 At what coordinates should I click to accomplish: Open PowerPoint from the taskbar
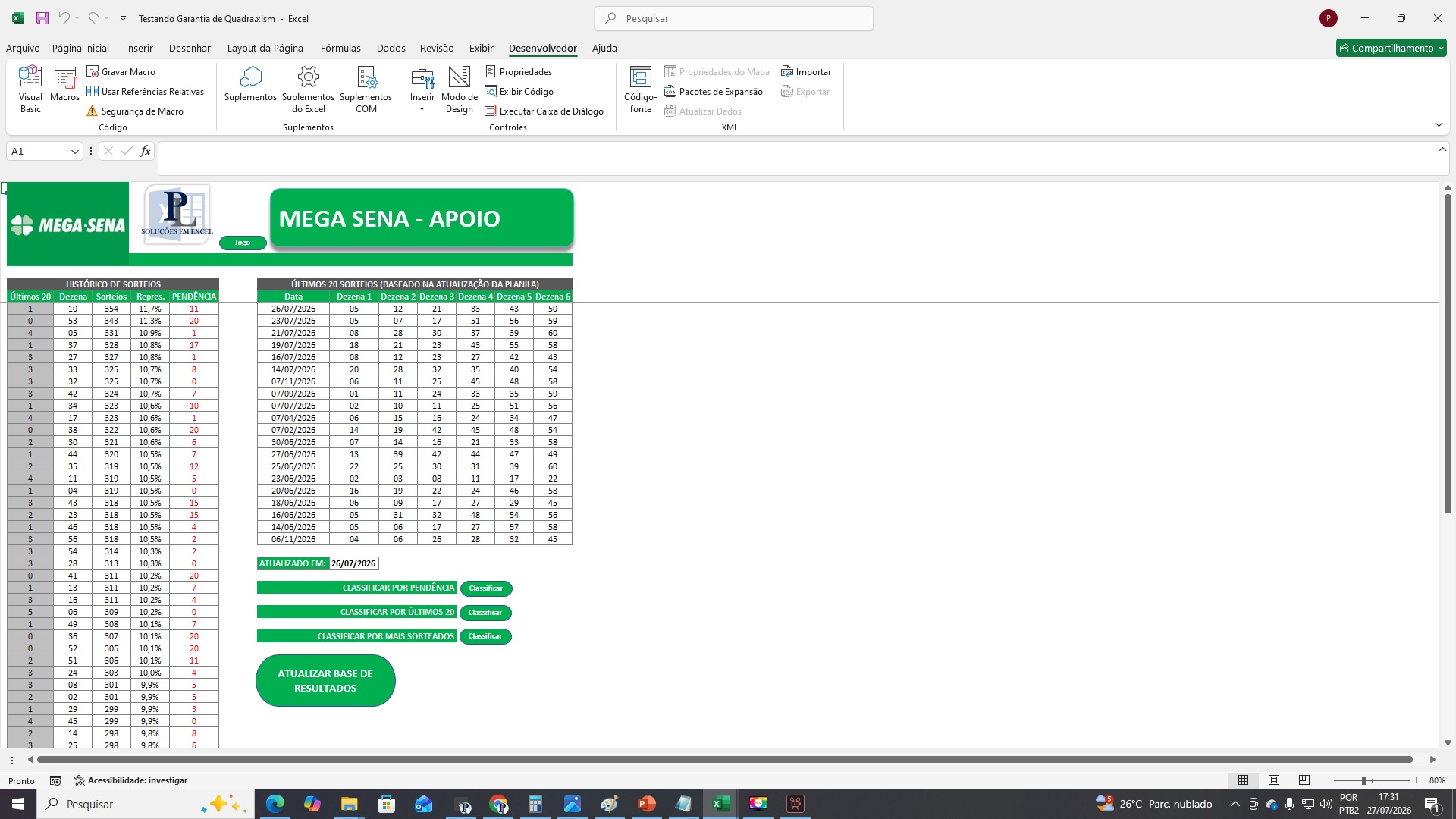click(647, 804)
